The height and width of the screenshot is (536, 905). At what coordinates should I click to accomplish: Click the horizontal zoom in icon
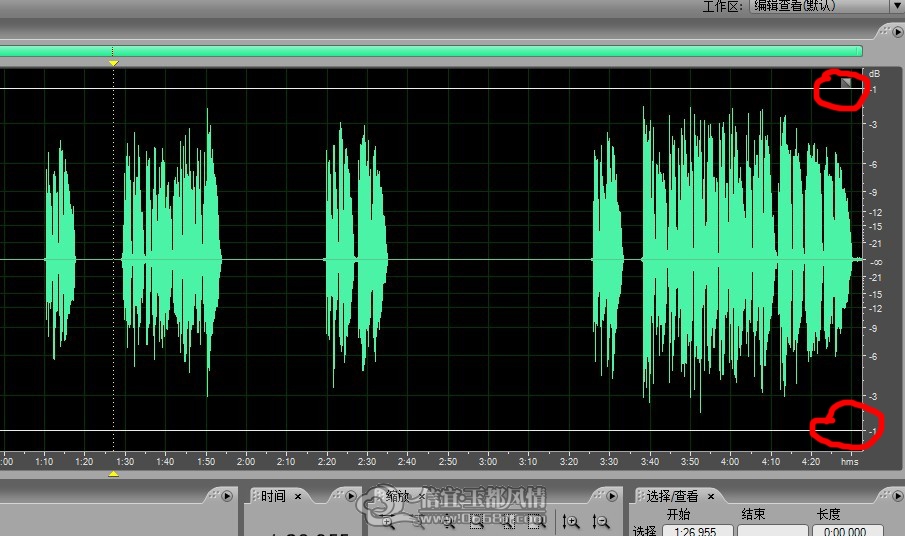click(388, 522)
